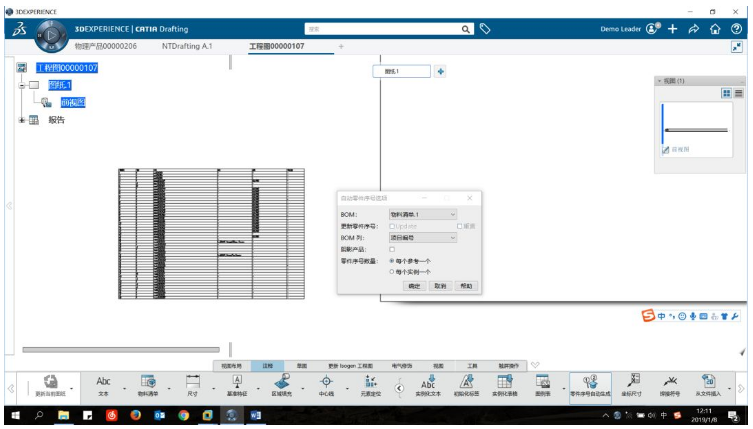
Task: Click the search input field
Action: point(383,29)
